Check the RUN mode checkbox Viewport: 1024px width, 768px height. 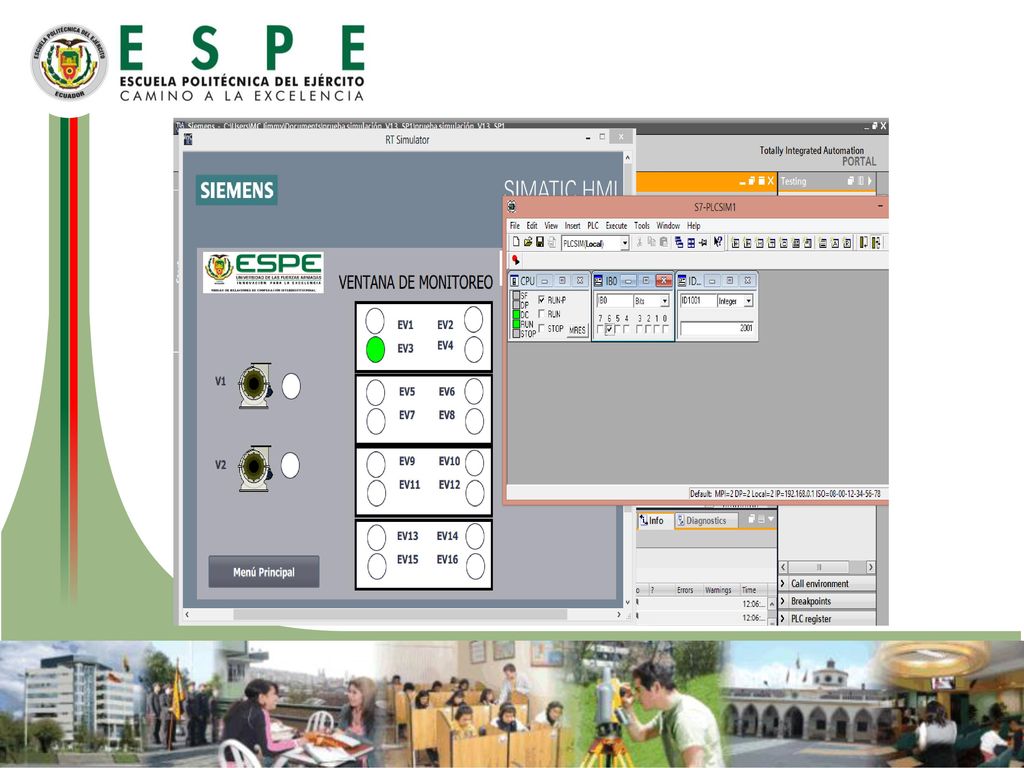(541, 314)
